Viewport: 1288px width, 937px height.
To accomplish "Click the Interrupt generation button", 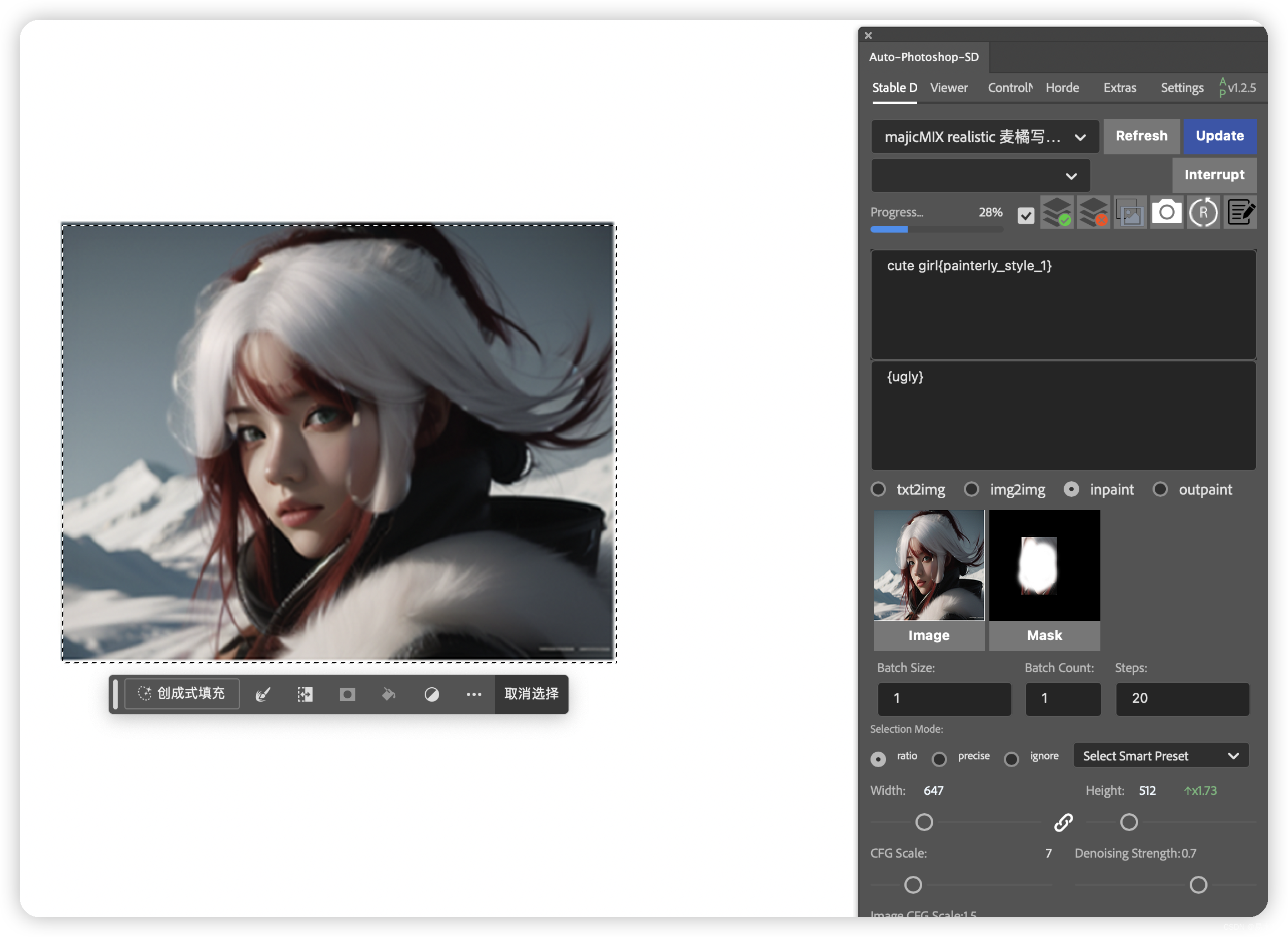I will point(1214,175).
